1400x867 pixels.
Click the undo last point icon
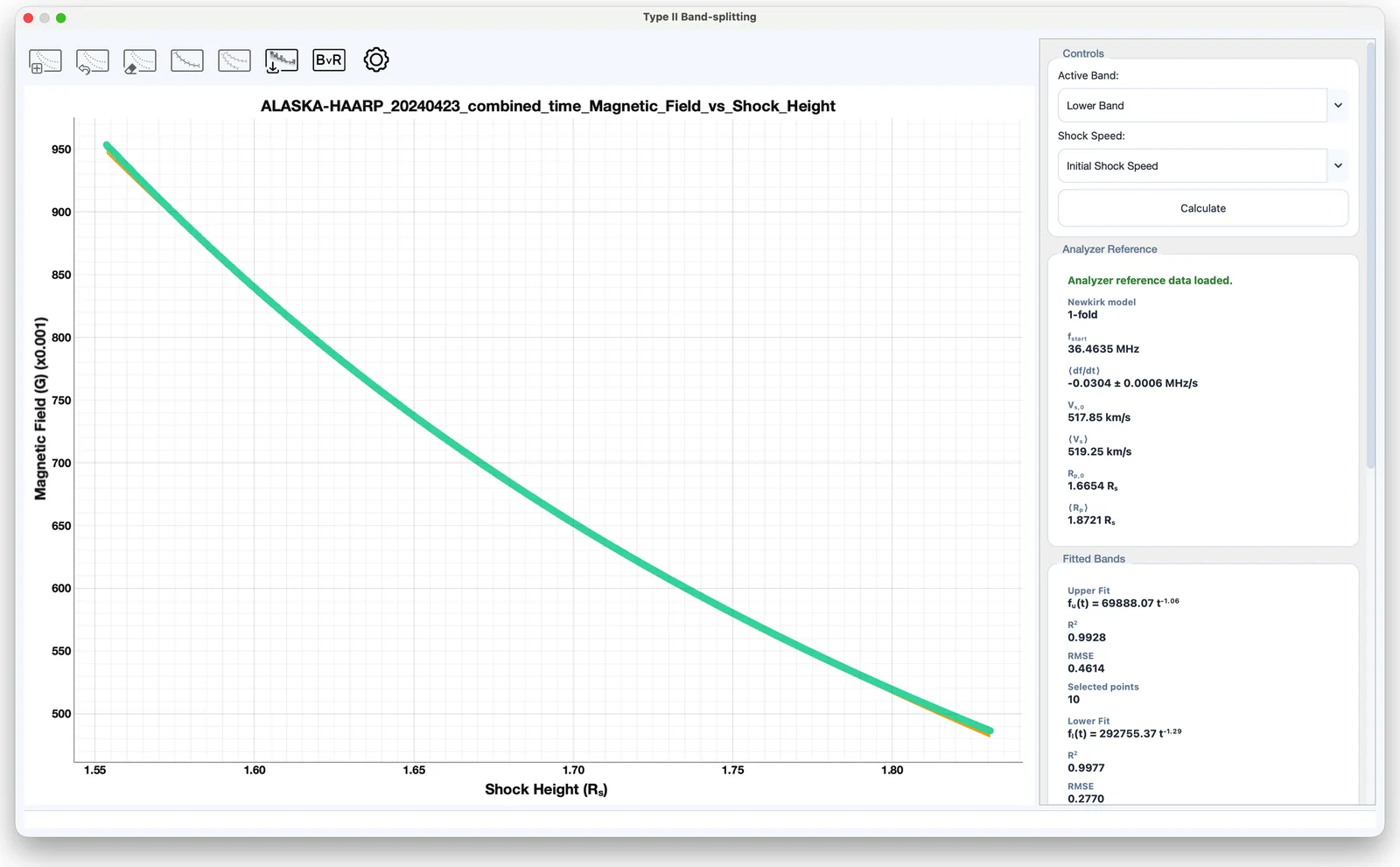(x=93, y=60)
